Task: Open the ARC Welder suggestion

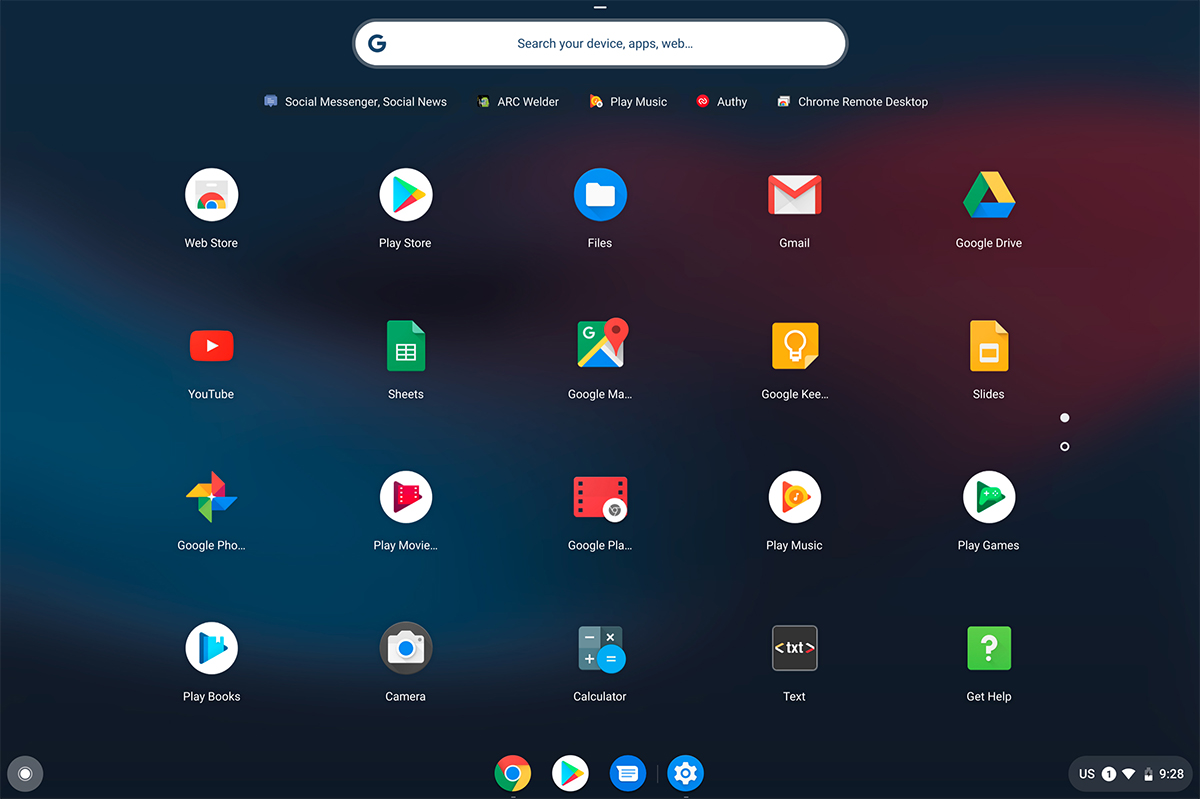Action: (x=517, y=101)
